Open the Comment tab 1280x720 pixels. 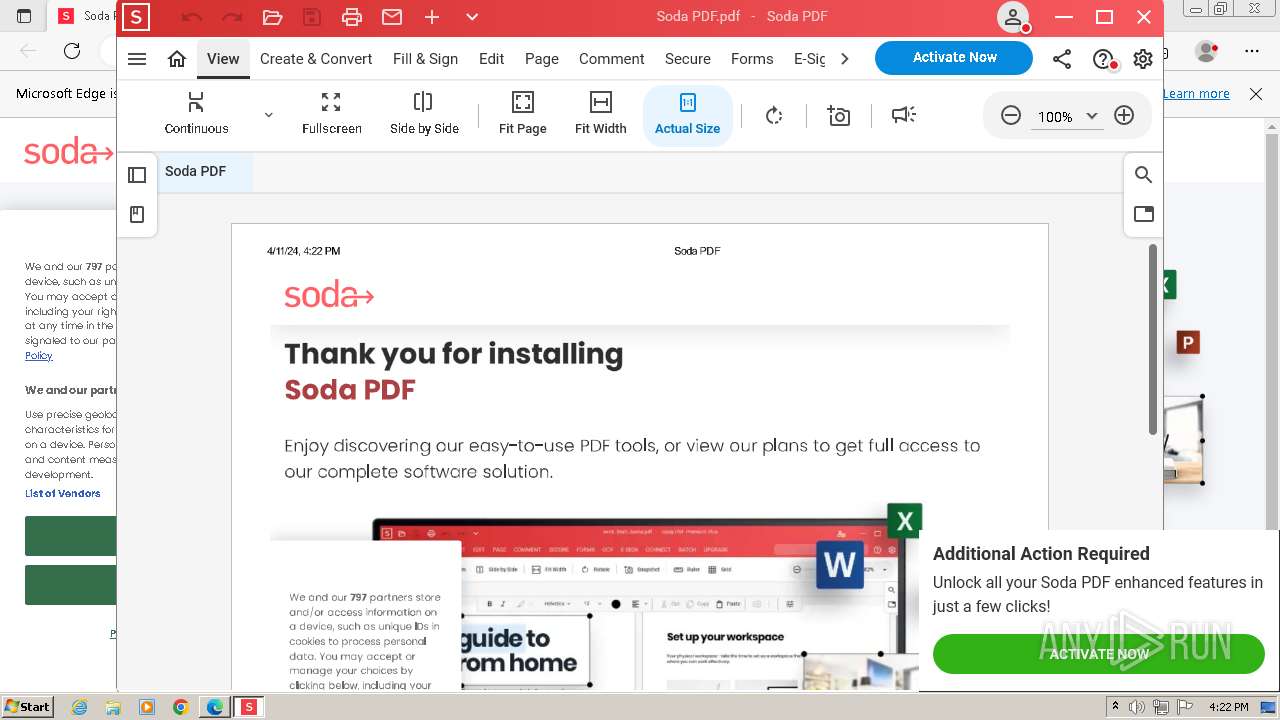point(611,59)
